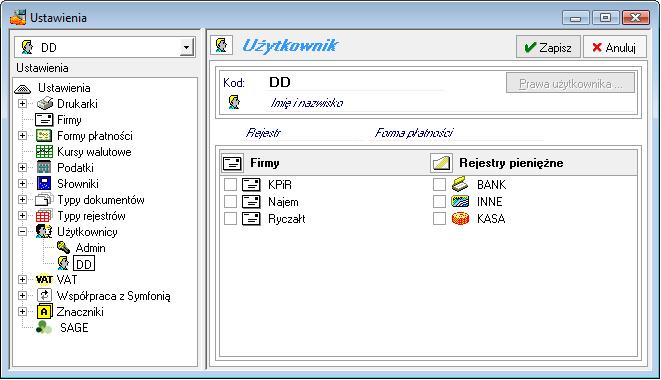Click the INNE register icon
Screen dimensions: 661x380
point(460,201)
